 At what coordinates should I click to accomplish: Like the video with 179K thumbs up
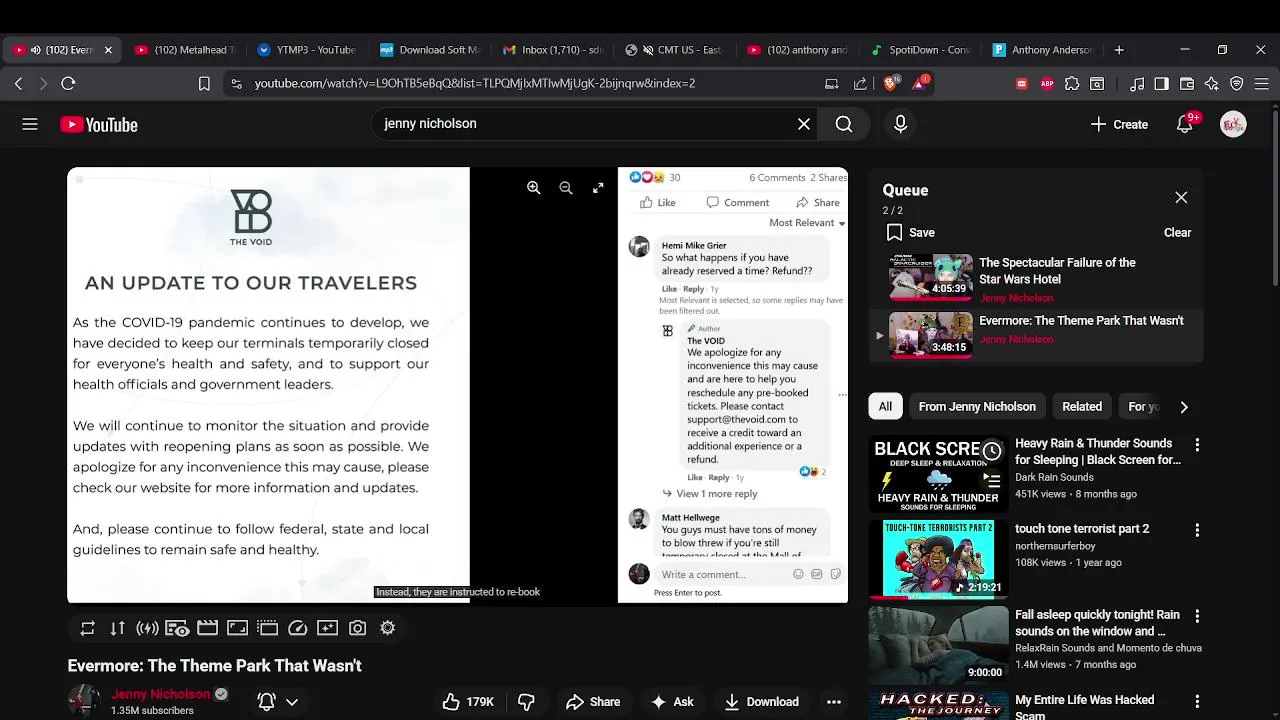click(x=468, y=702)
